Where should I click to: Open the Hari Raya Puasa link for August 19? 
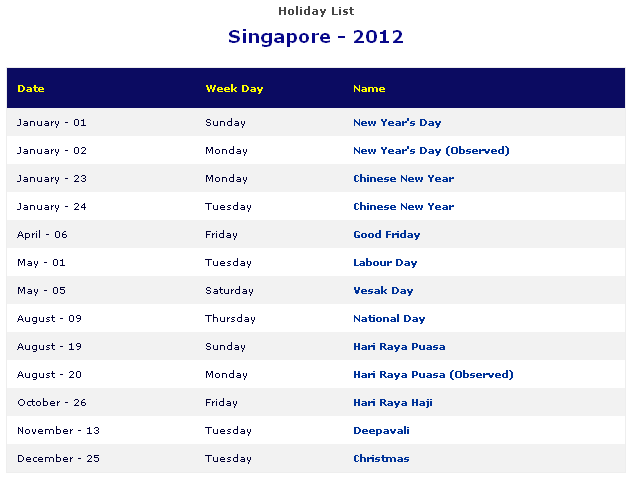coord(399,347)
